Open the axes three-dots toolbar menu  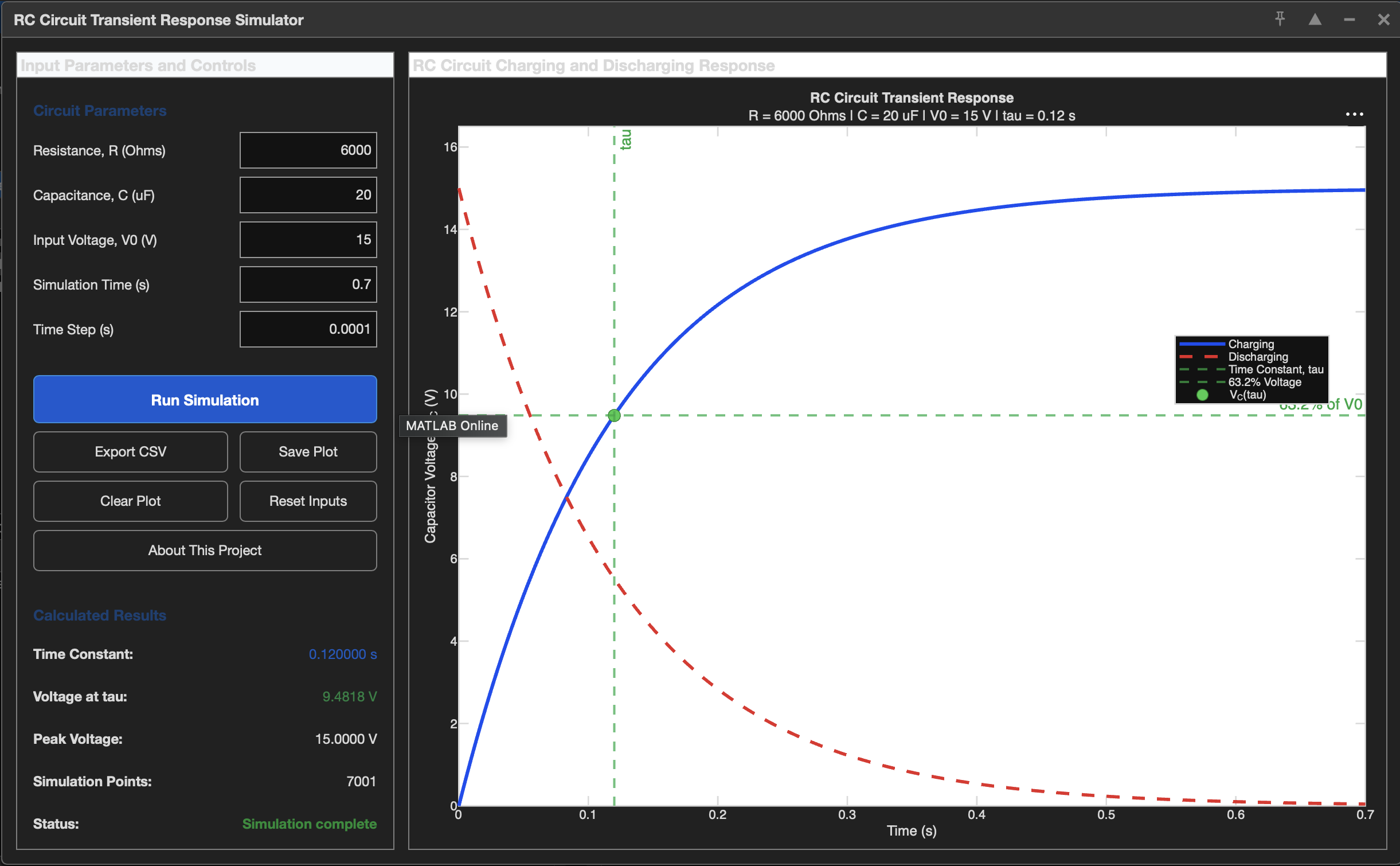coord(1354,115)
